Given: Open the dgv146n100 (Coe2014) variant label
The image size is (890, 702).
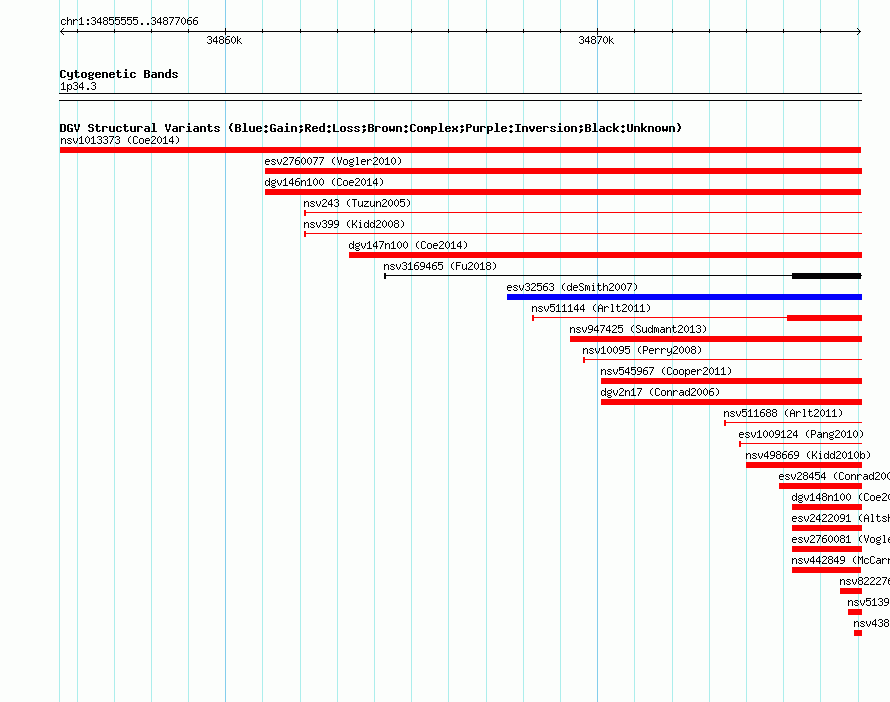Looking at the screenshot, I should tap(324, 182).
